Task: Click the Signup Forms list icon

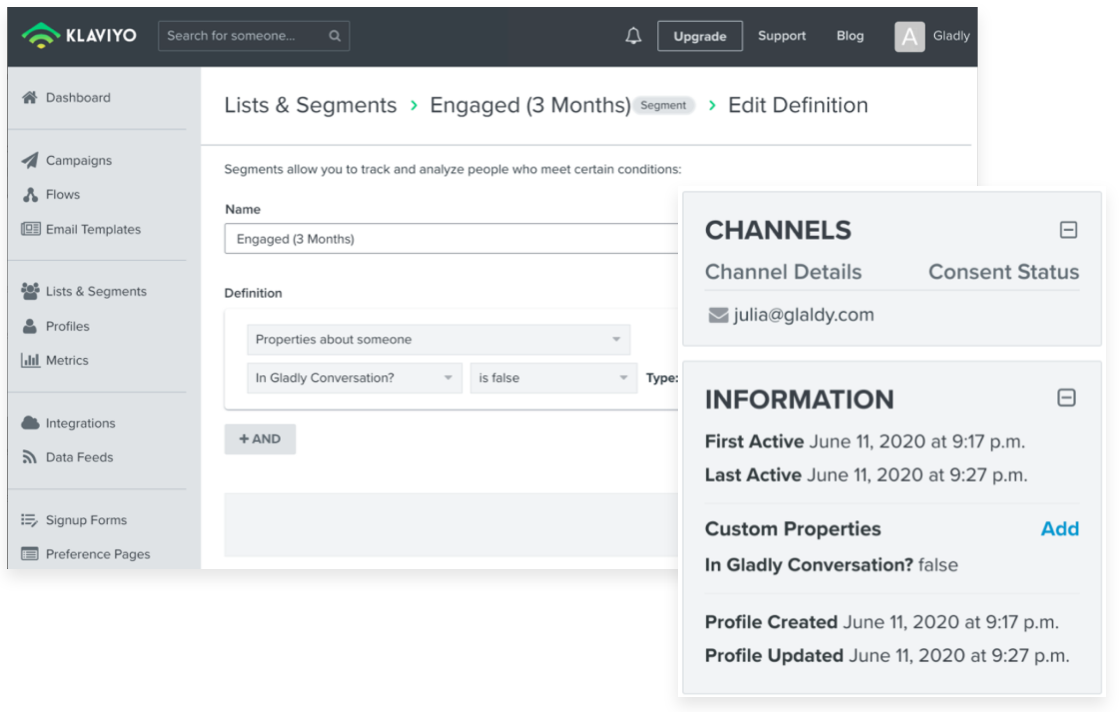Action: [29, 519]
